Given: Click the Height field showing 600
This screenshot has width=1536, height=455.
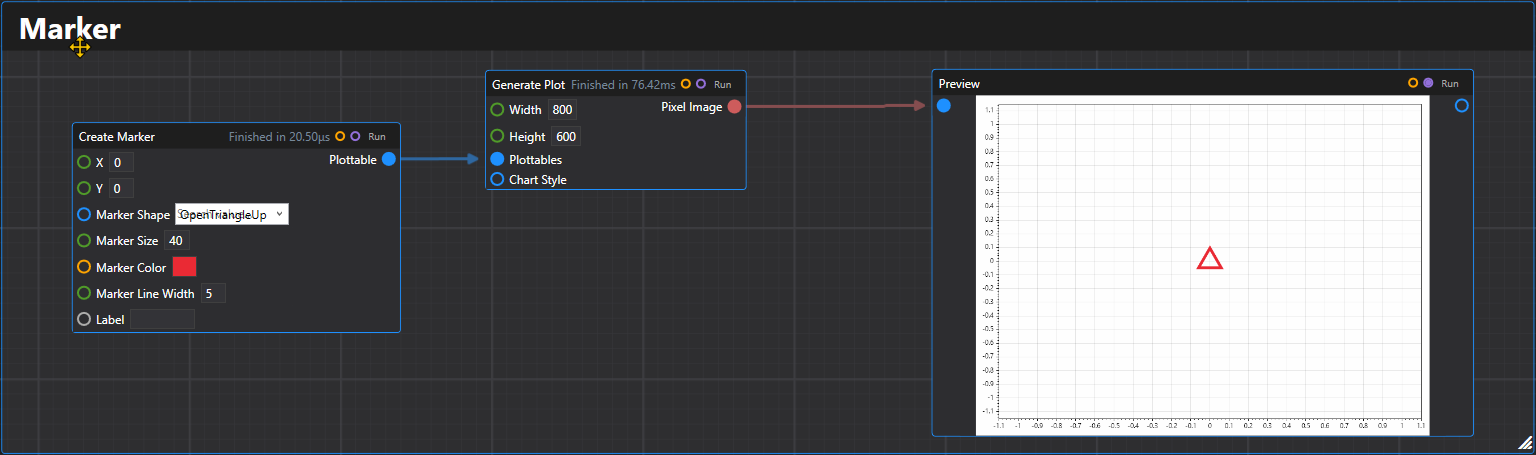Looking at the screenshot, I should point(565,136).
